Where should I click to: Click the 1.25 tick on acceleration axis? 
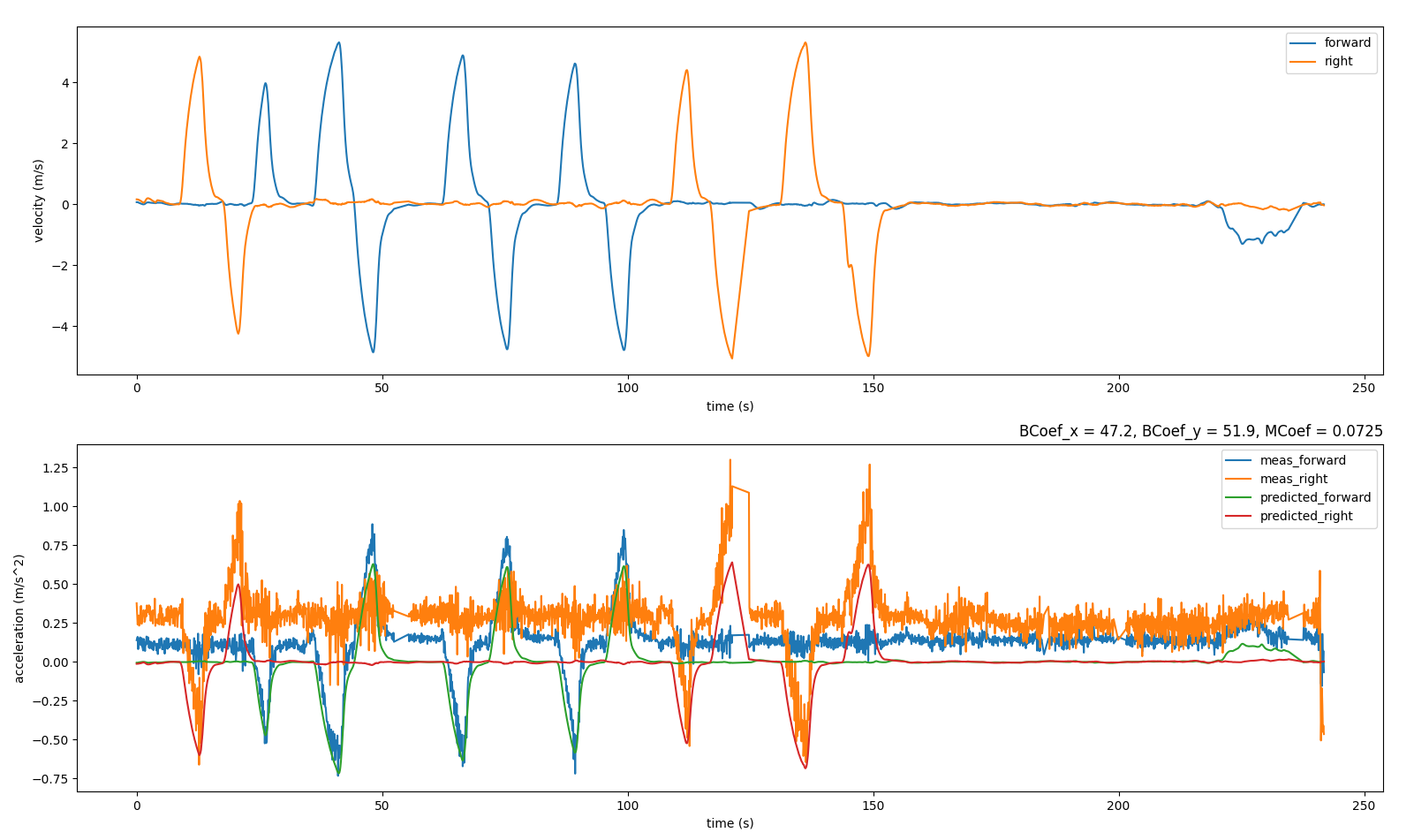coord(54,467)
